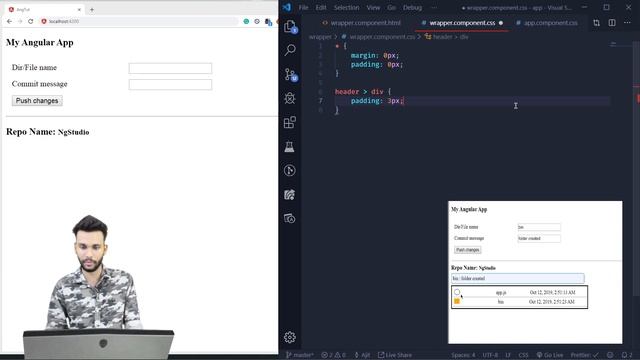Open the activity bar icon above the settings gear
640x360 pixels.
point(290,218)
